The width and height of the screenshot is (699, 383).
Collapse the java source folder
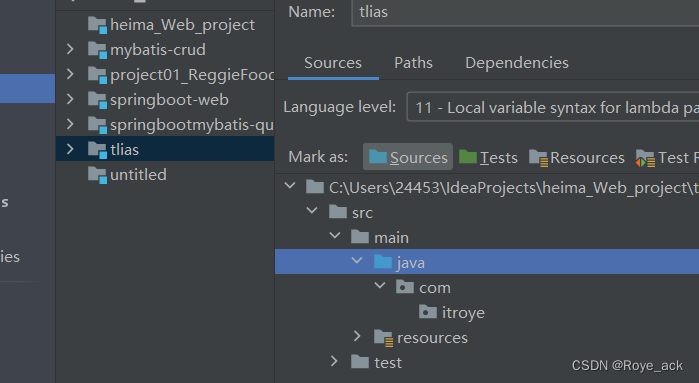357,260
